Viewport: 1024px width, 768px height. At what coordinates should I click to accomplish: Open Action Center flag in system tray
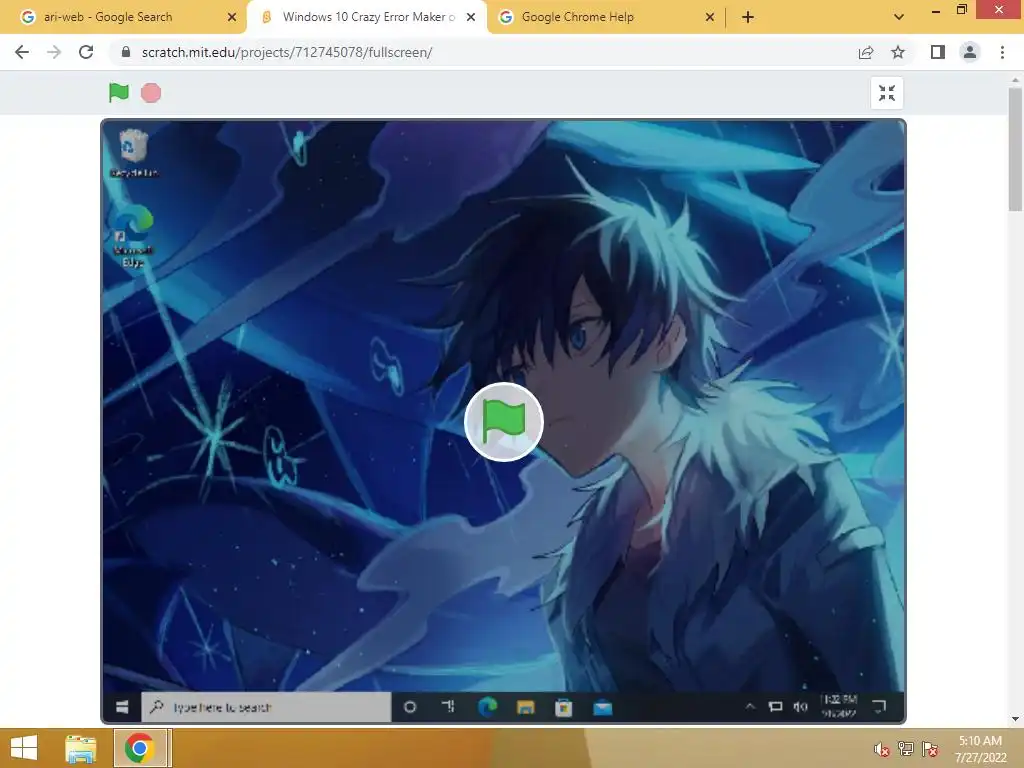[x=930, y=748]
